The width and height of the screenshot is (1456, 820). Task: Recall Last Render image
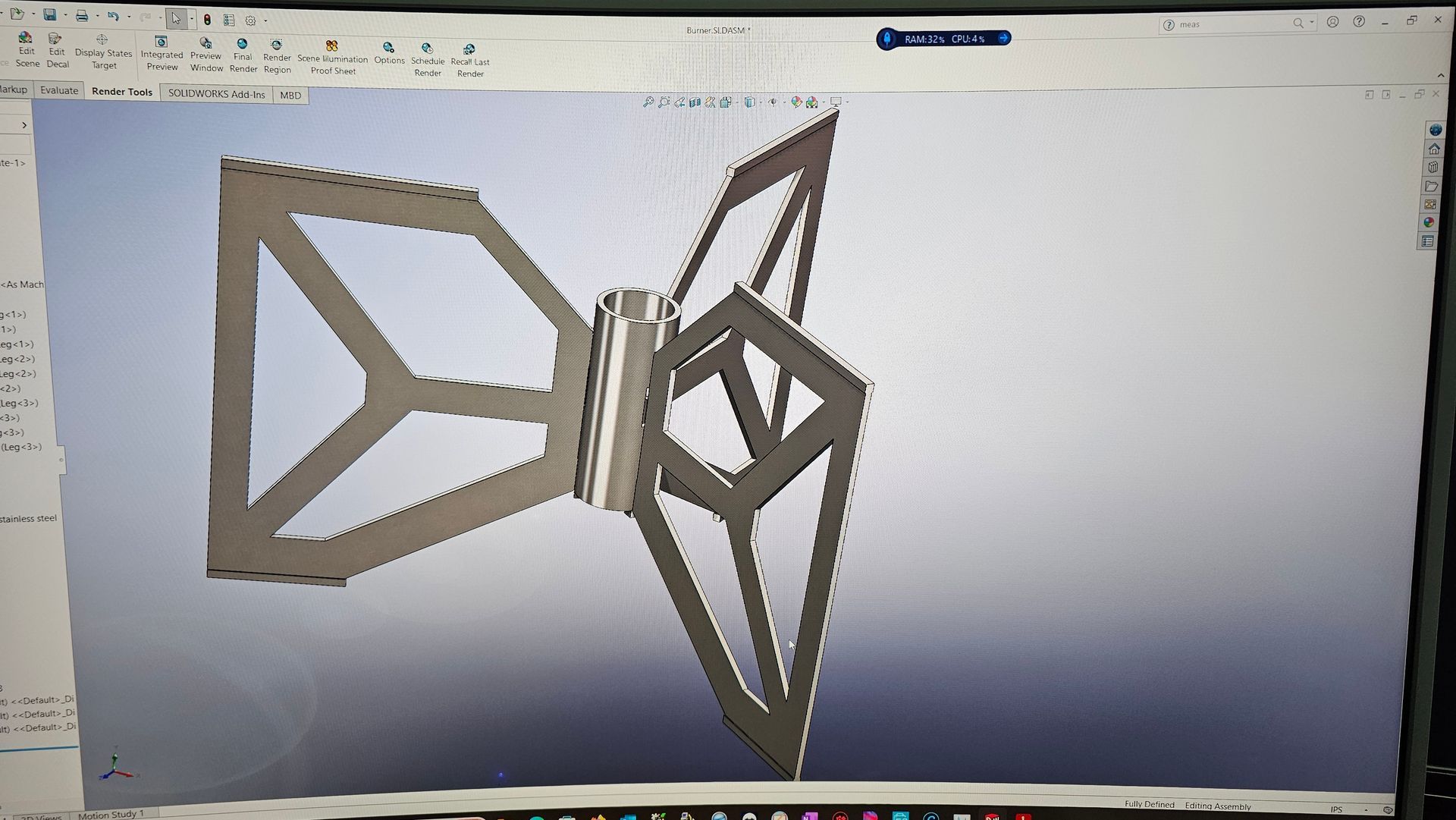point(470,61)
